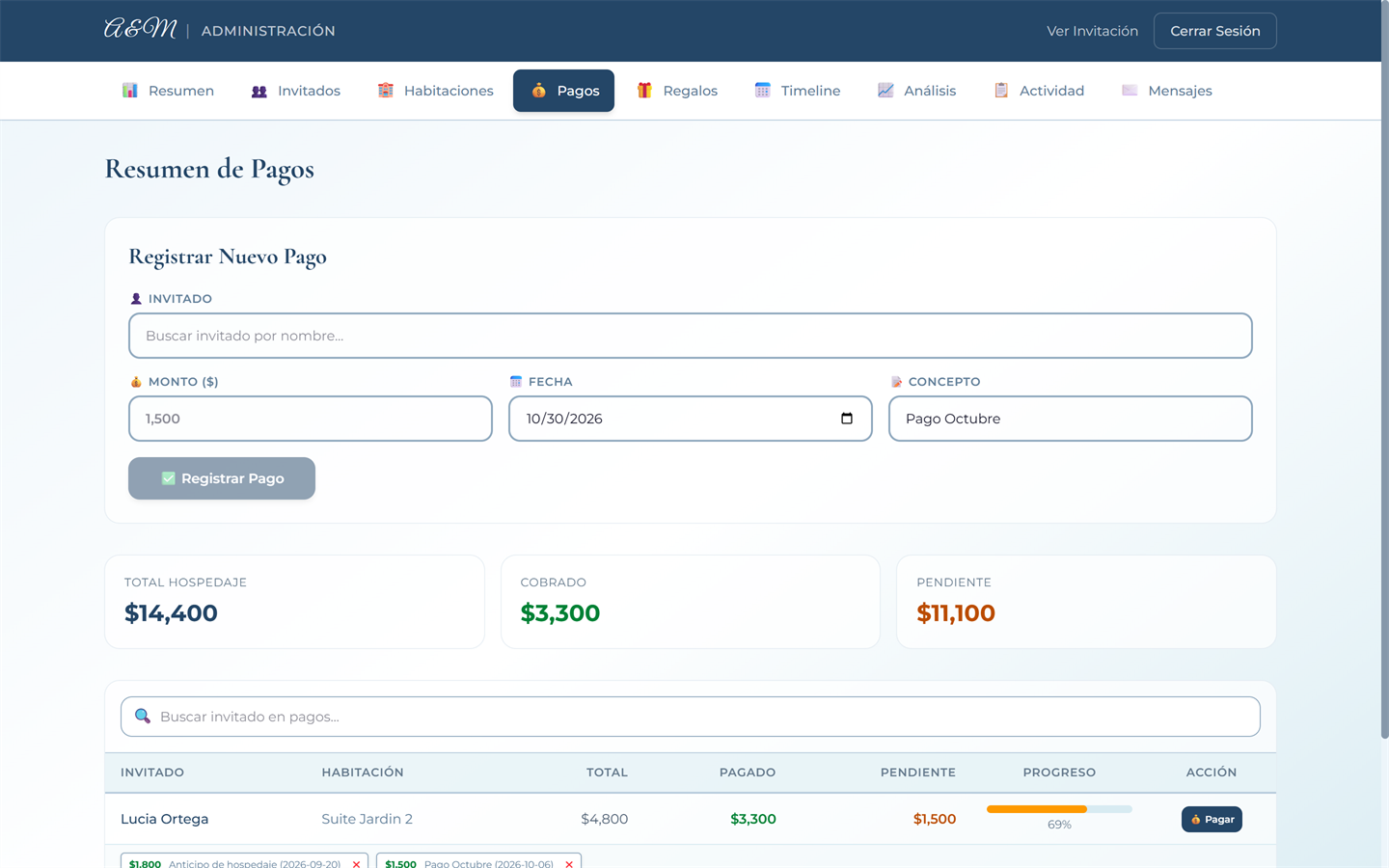Image resolution: width=1389 pixels, height=868 pixels.
Task: Click the $4,800 total cell
Action: [x=605, y=819]
